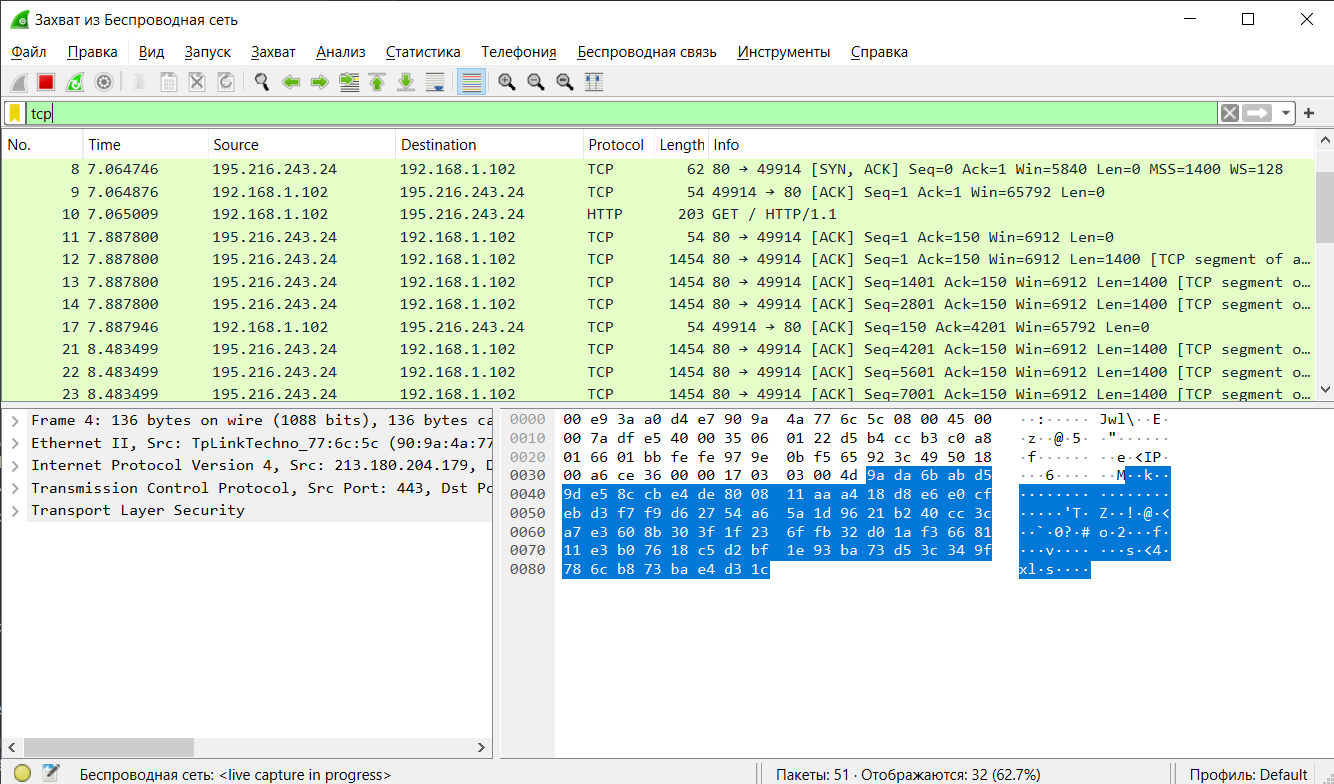Screen dimensions: 1334x784
Task: Click the yellow filter bookmark icon
Action: 15,113
